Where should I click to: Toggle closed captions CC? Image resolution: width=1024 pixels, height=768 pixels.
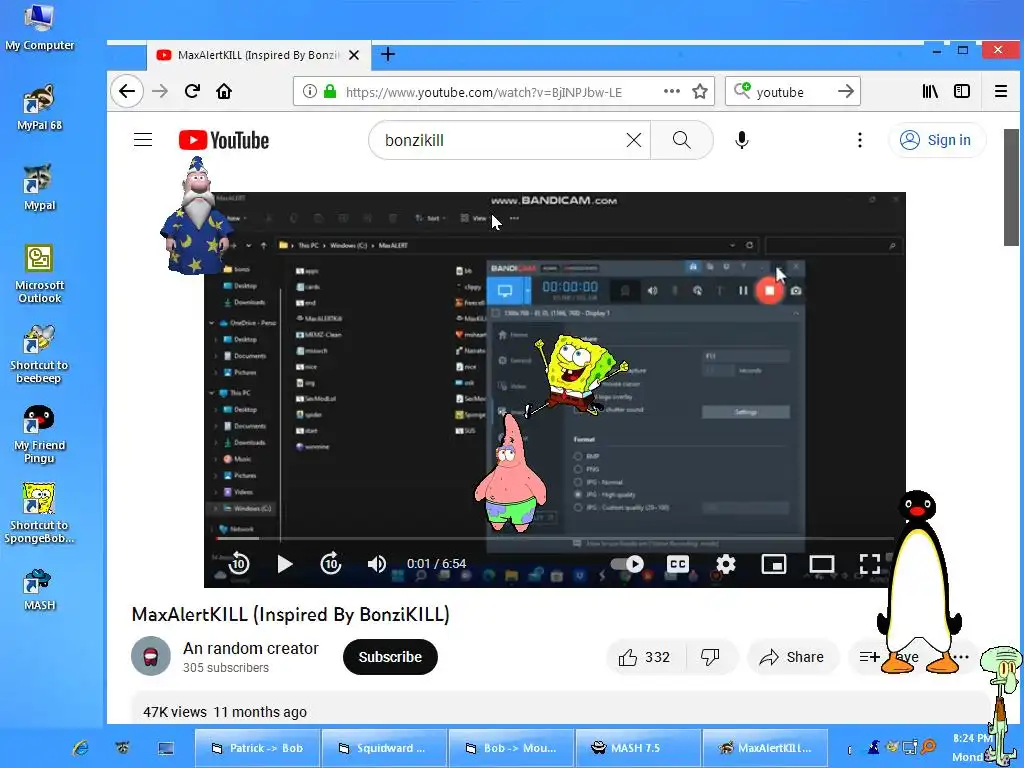(x=678, y=564)
